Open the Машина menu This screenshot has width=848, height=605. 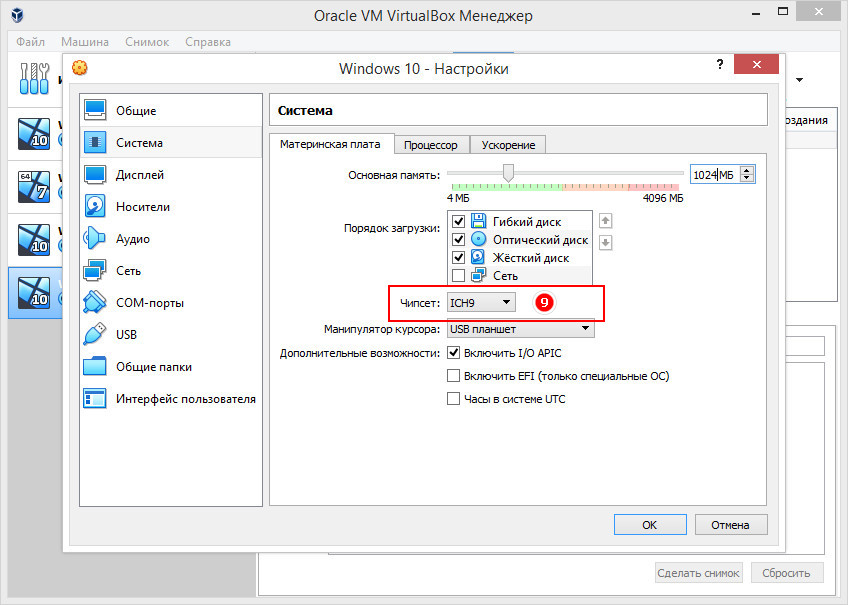[x=84, y=42]
